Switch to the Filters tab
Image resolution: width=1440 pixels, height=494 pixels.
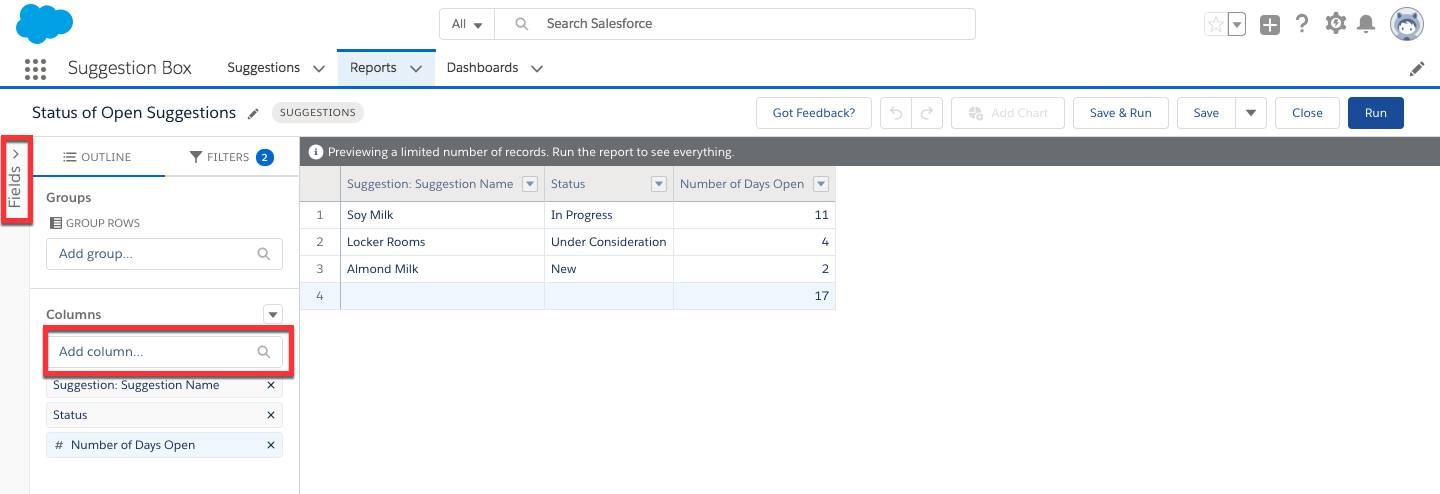click(231, 157)
